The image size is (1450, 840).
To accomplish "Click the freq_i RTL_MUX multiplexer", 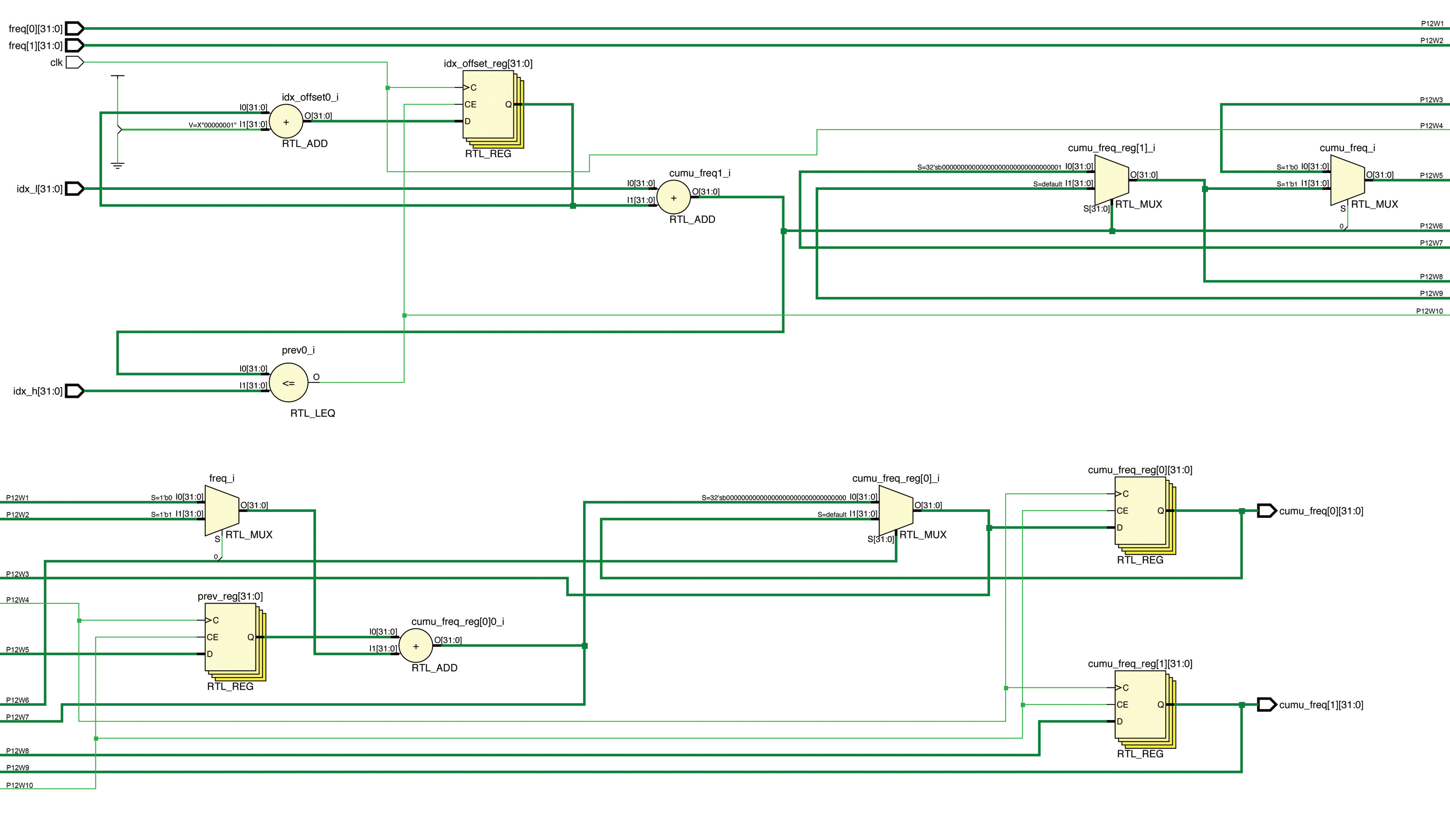I will pyautogui.click(x=222, y=511).
